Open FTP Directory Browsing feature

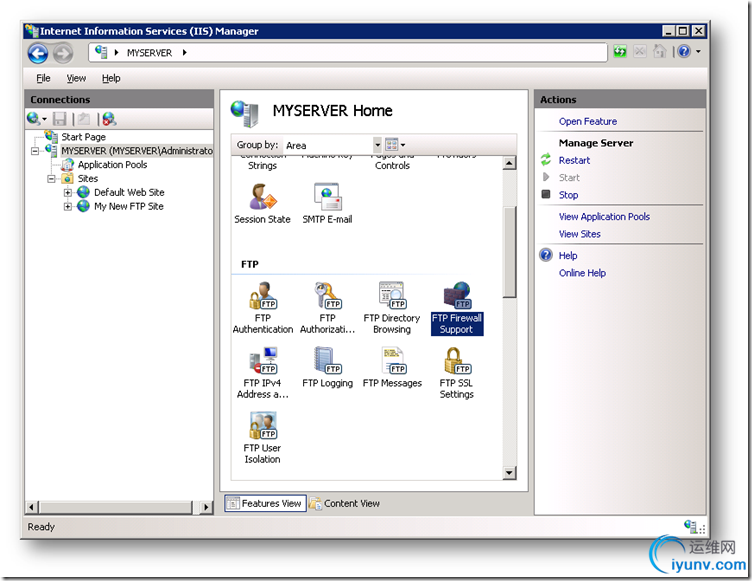tap(392, 308)
